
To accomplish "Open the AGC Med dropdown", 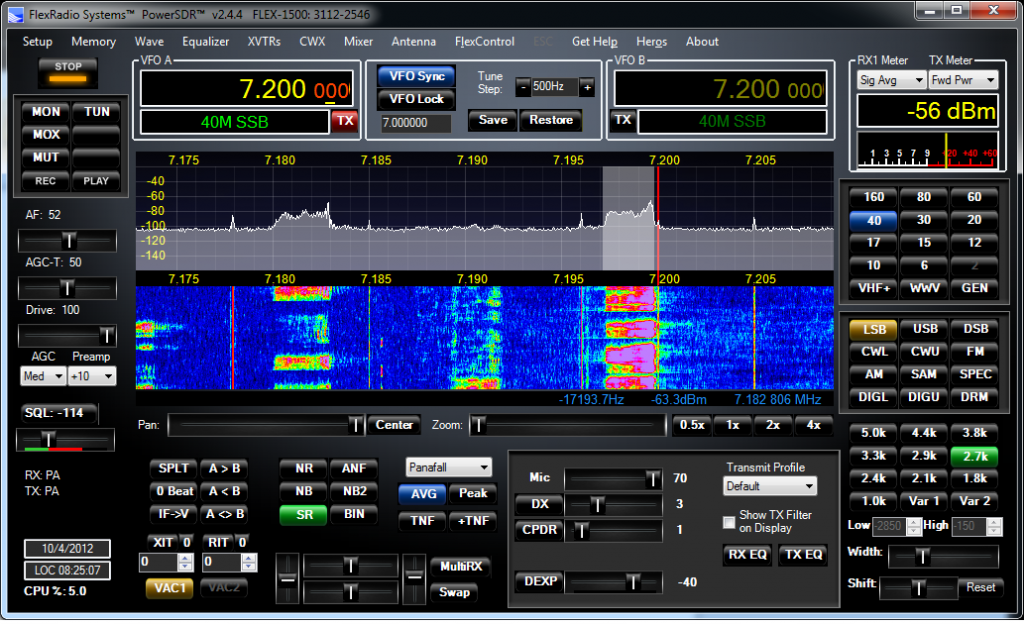I will (43, 377).
